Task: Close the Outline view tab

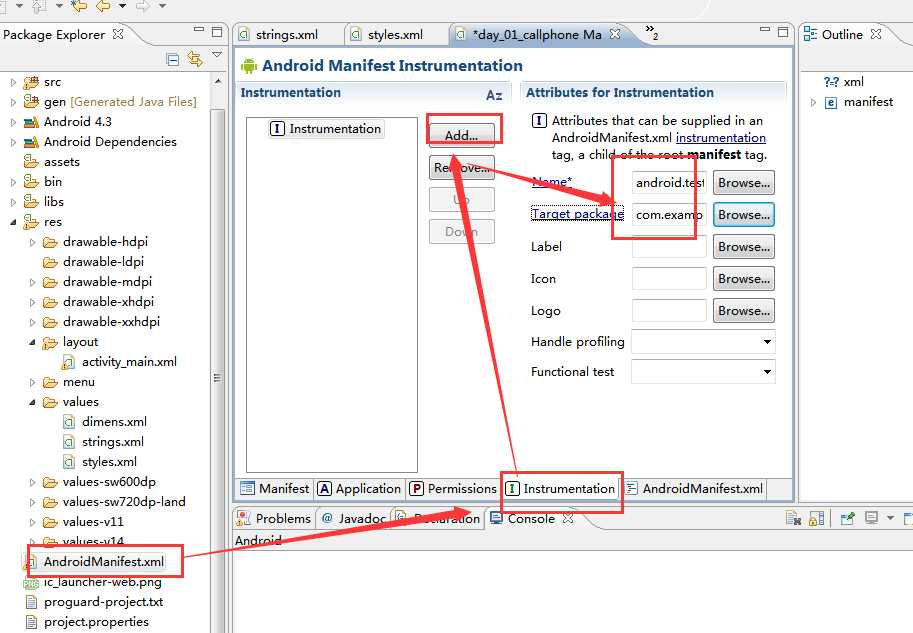Action: pyautogui.click(x=876, y=34)
